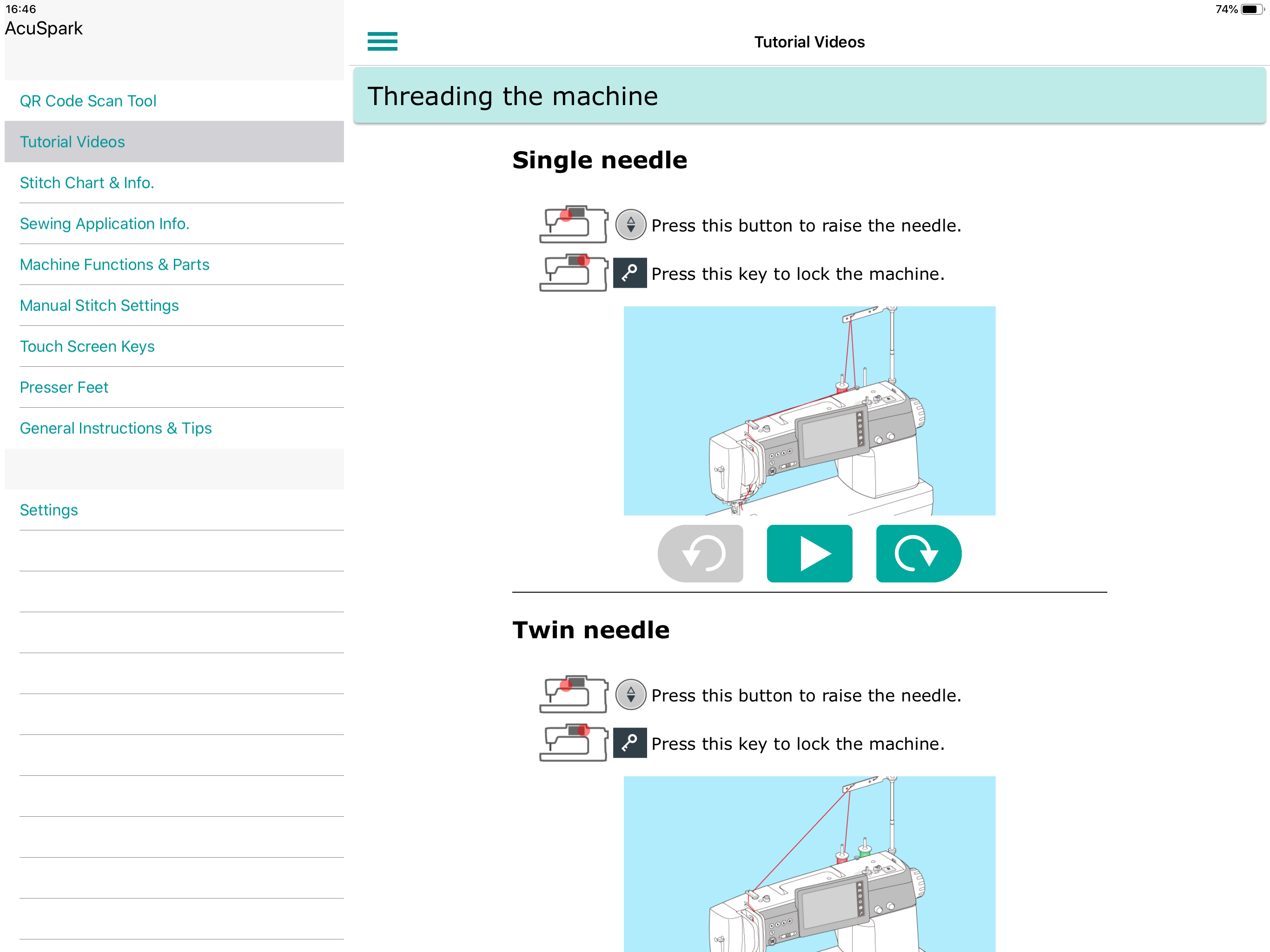The height and width of the screenshot is (952, 1270).
Task: Click the needle up/down icon under Twin needle
Action: (x=630, y=694)
